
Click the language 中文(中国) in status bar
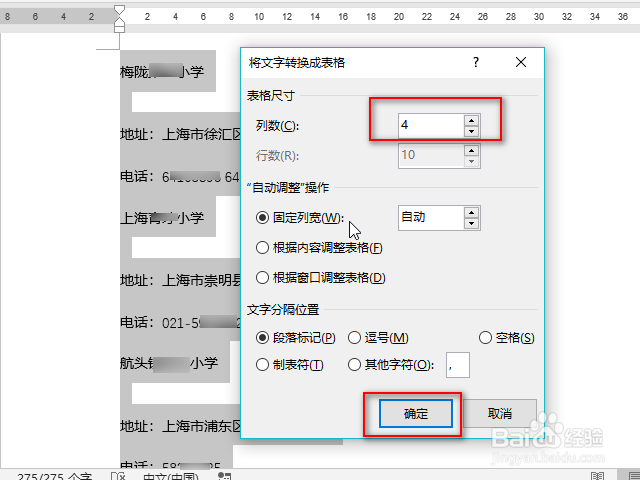point(171,476)
